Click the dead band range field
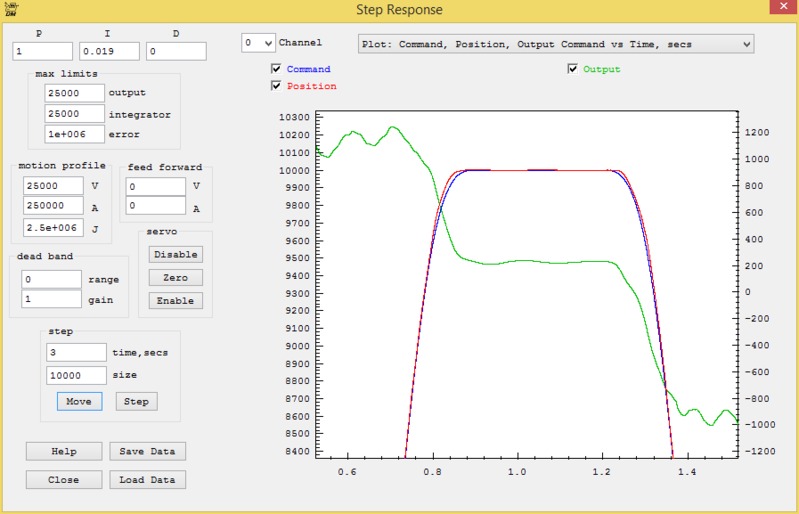The width and height of the screenshot is (799, 514). 51,279
